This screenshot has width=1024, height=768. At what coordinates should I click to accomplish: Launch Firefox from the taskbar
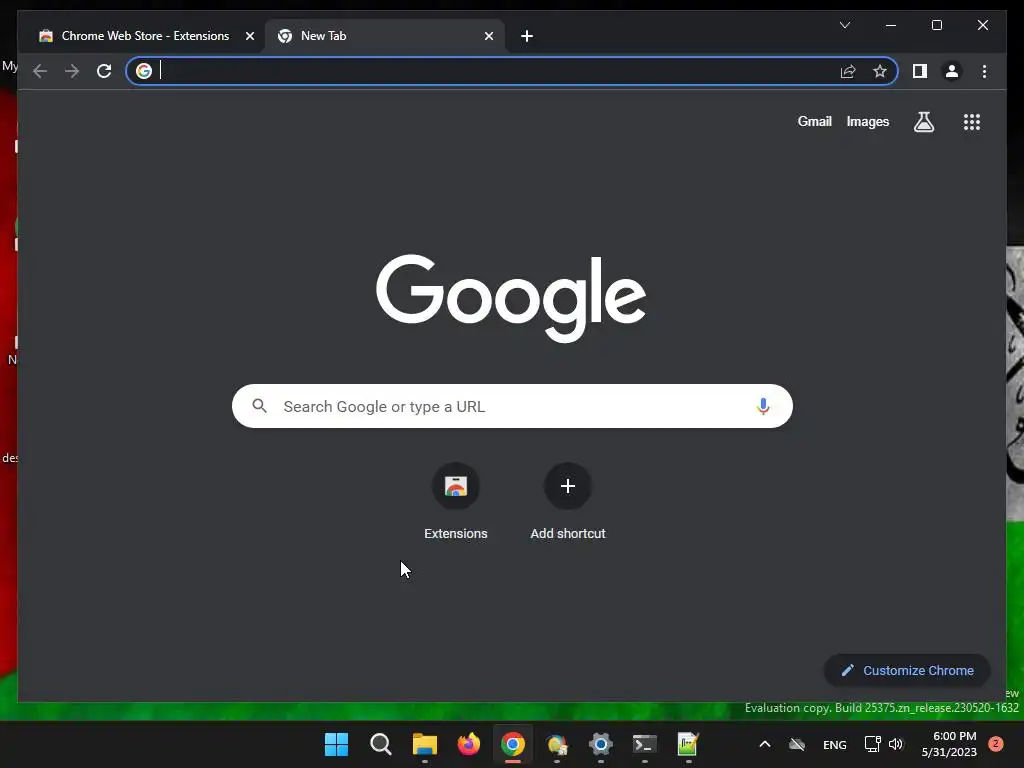[x=468, y=744]
